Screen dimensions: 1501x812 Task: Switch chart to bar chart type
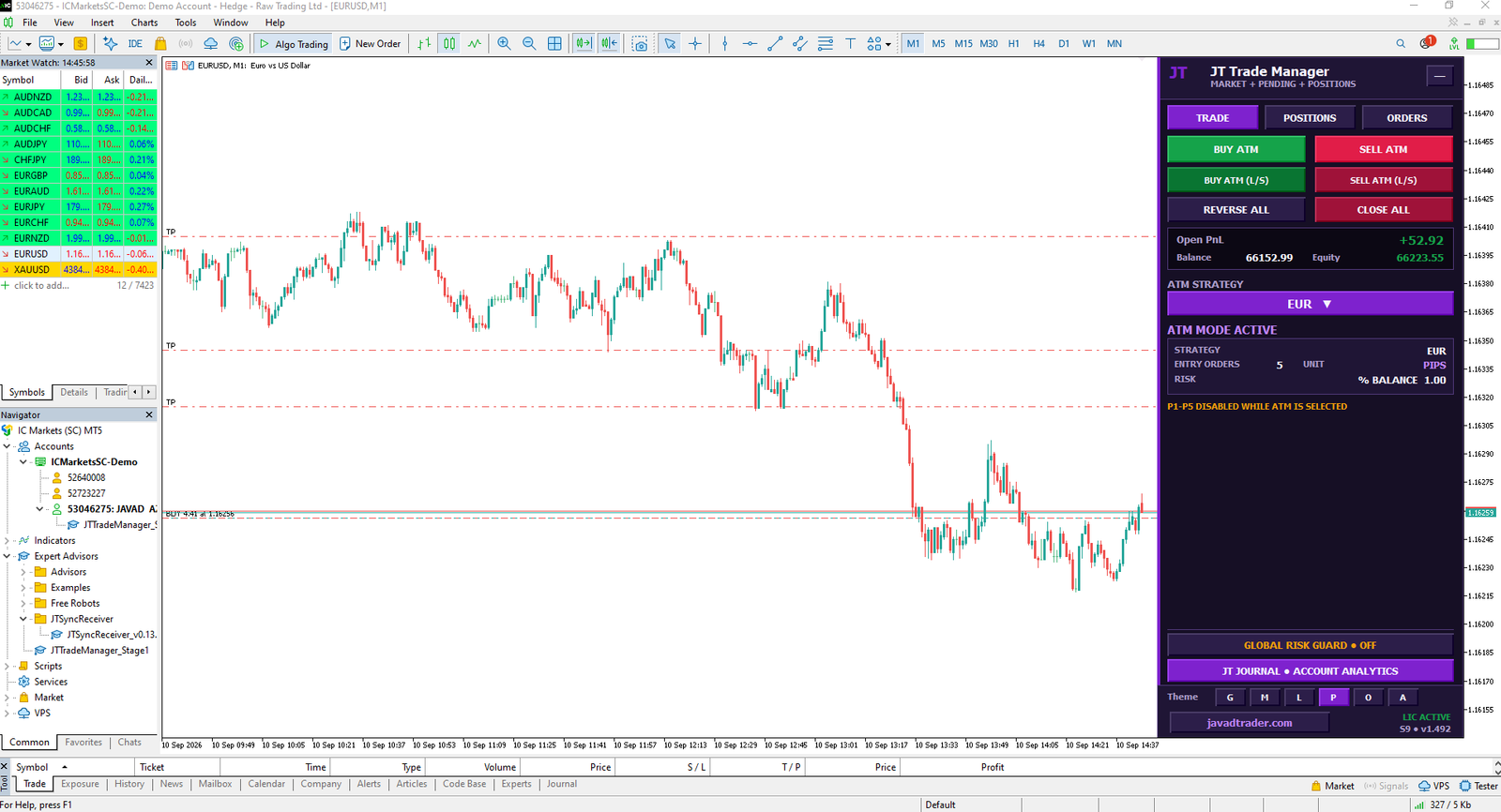point(425,43)
